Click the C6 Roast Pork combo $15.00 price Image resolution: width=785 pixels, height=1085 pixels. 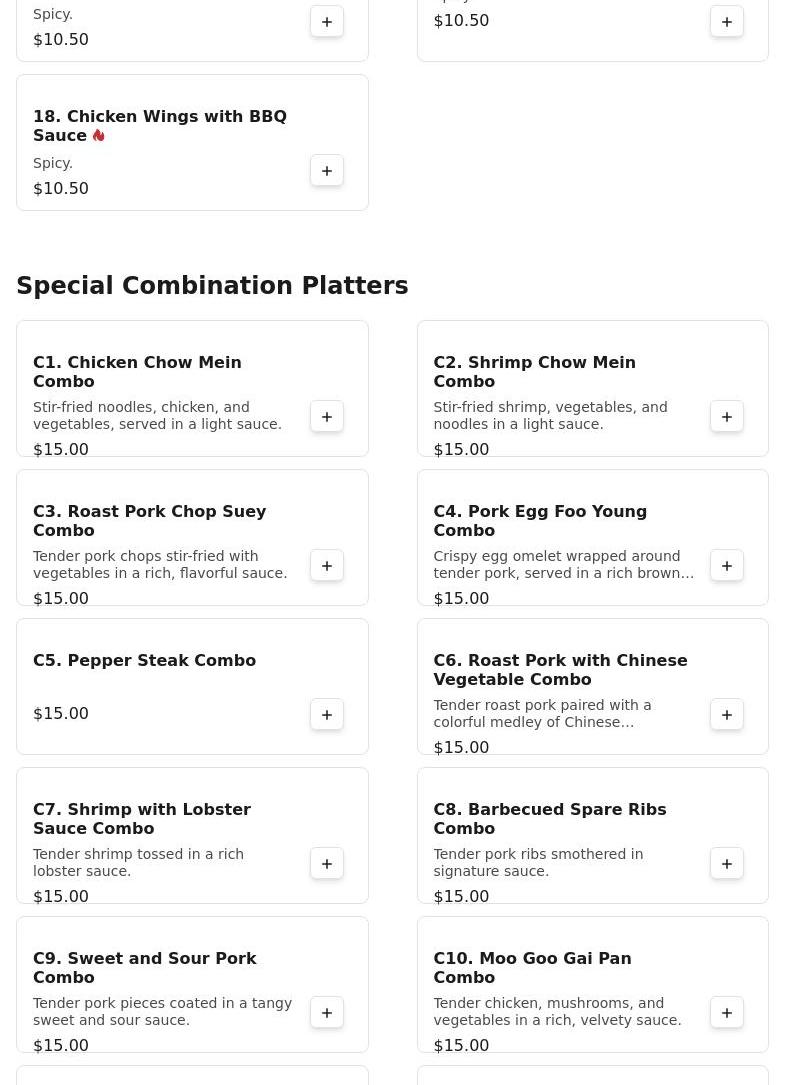coord(461,747)
